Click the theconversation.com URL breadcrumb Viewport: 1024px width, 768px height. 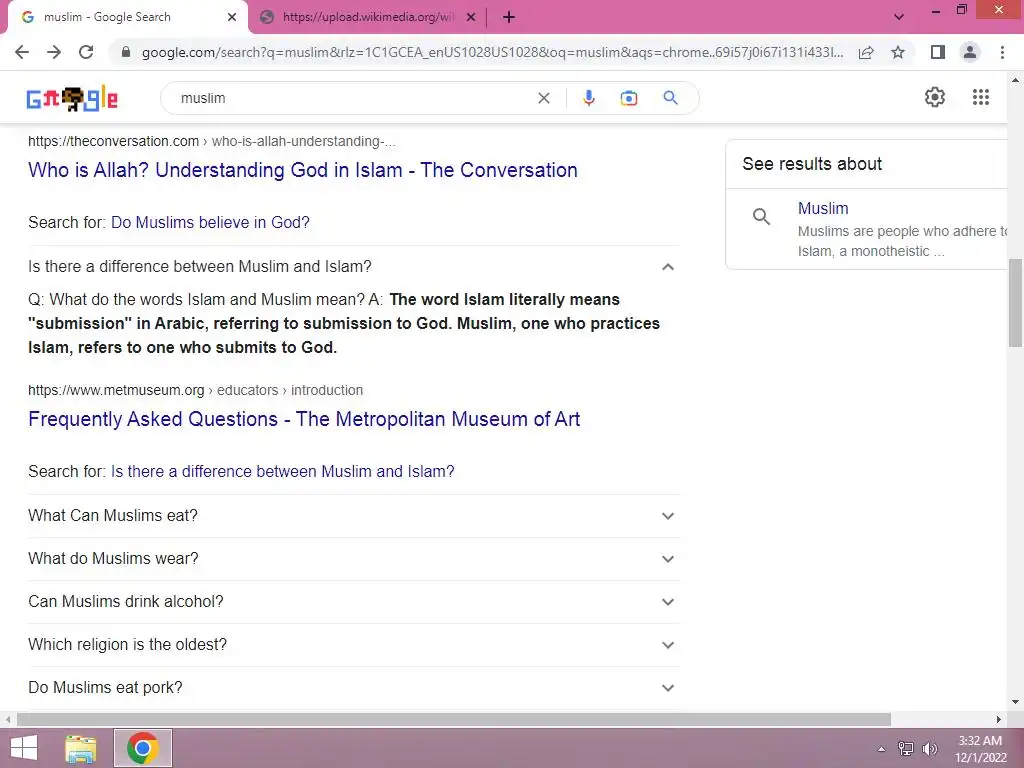[212, 141]
